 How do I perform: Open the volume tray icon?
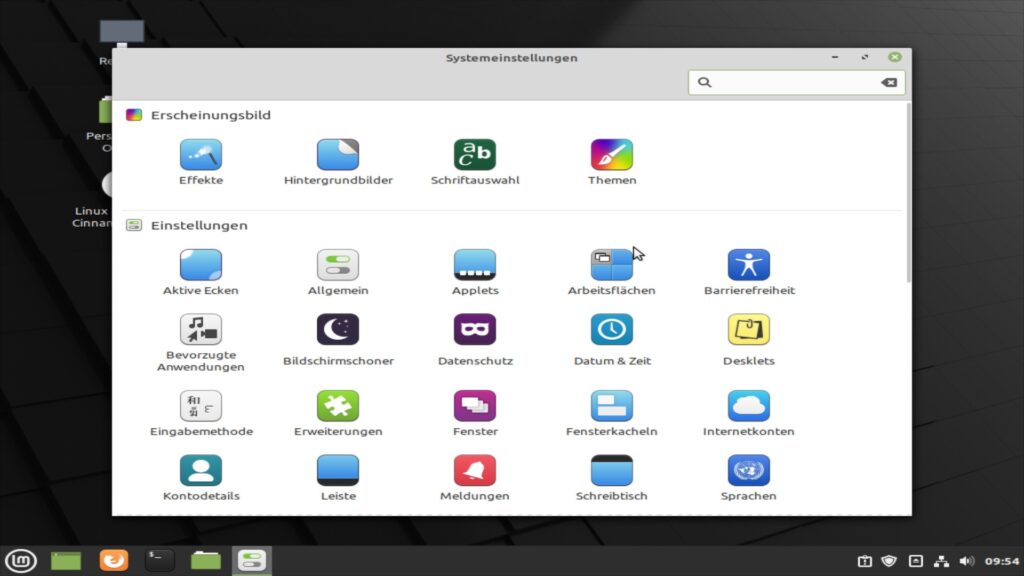click(967, 561)
